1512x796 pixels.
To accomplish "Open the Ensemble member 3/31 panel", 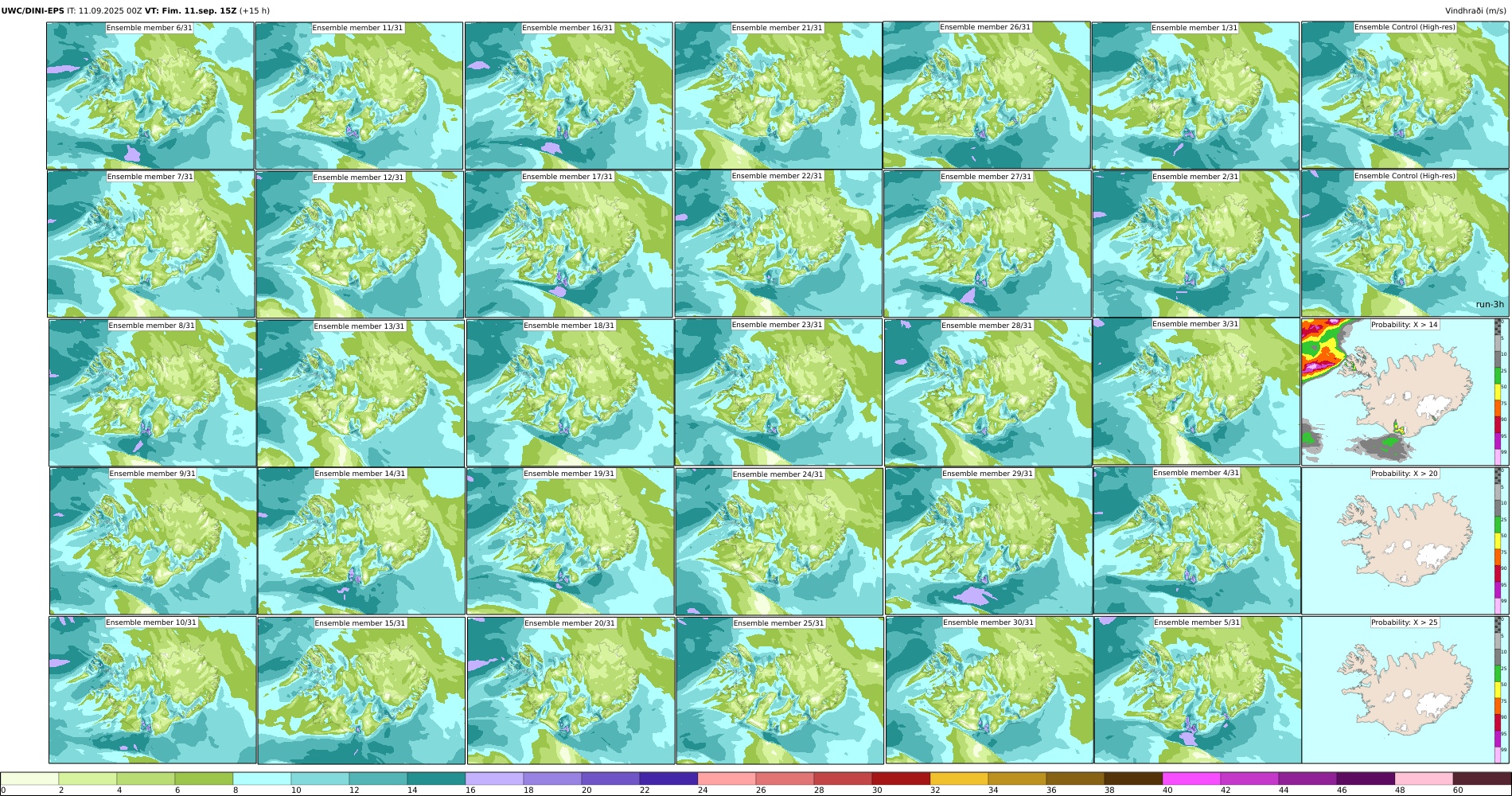I will (1197, 392).
